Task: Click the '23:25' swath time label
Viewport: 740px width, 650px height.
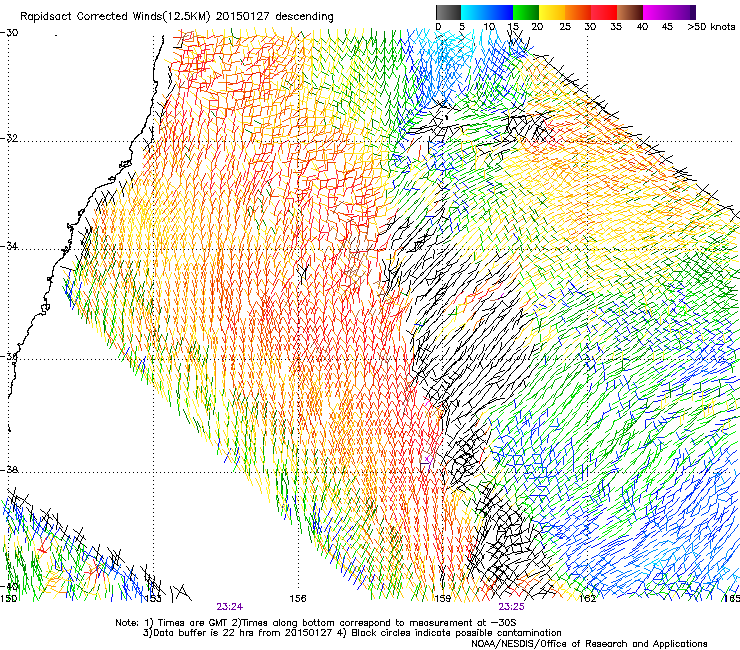Action: pyautogui.click(x=512, y=607)
